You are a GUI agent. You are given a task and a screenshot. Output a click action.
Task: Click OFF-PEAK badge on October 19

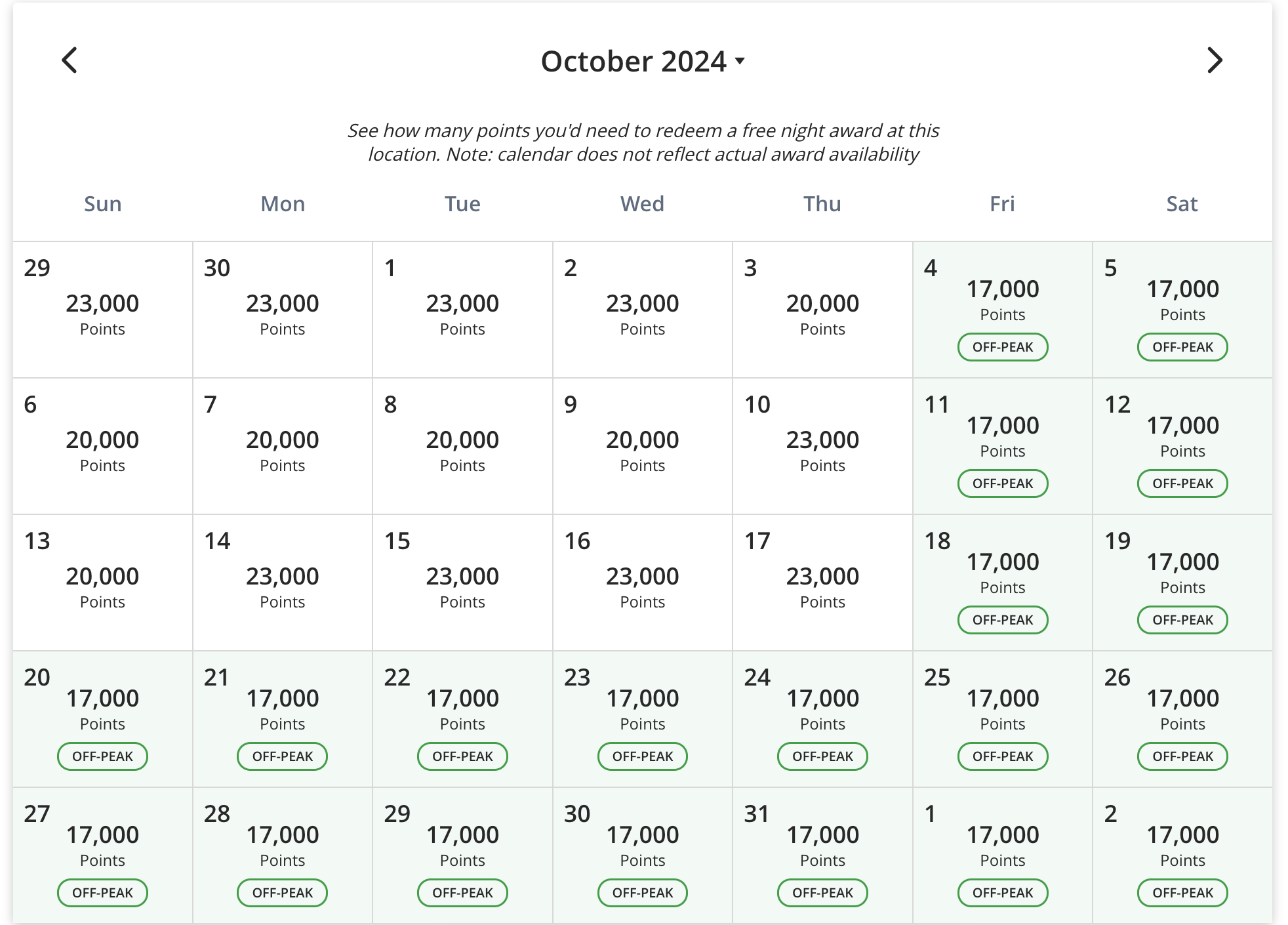point(1182,620)
